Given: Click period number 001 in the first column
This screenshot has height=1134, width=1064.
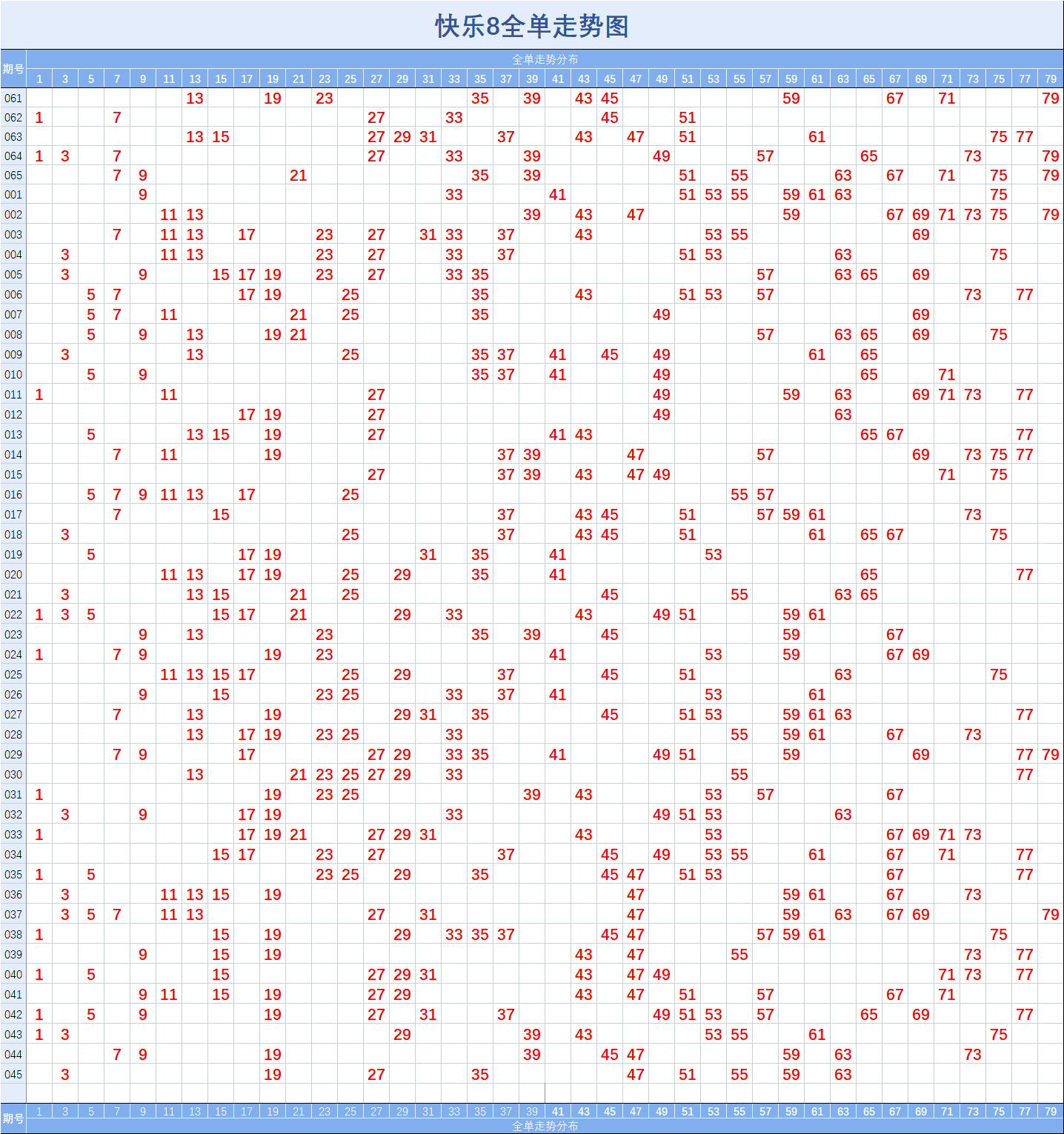Looking at the screenshot, I should tap(13, 195).
